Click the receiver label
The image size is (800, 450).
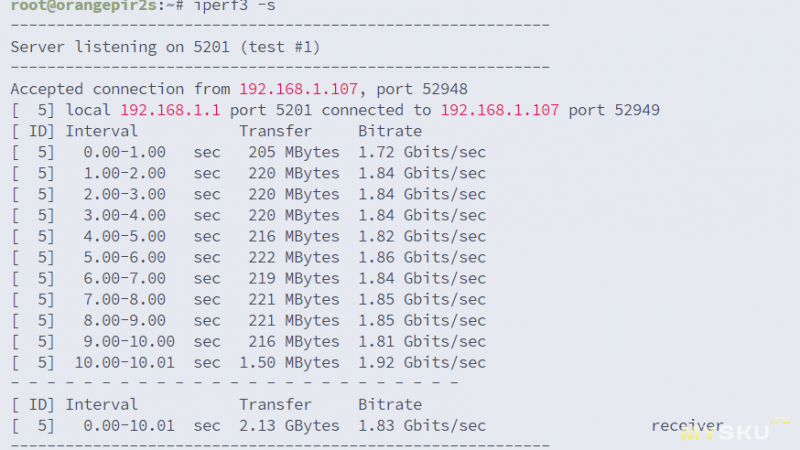687,426
